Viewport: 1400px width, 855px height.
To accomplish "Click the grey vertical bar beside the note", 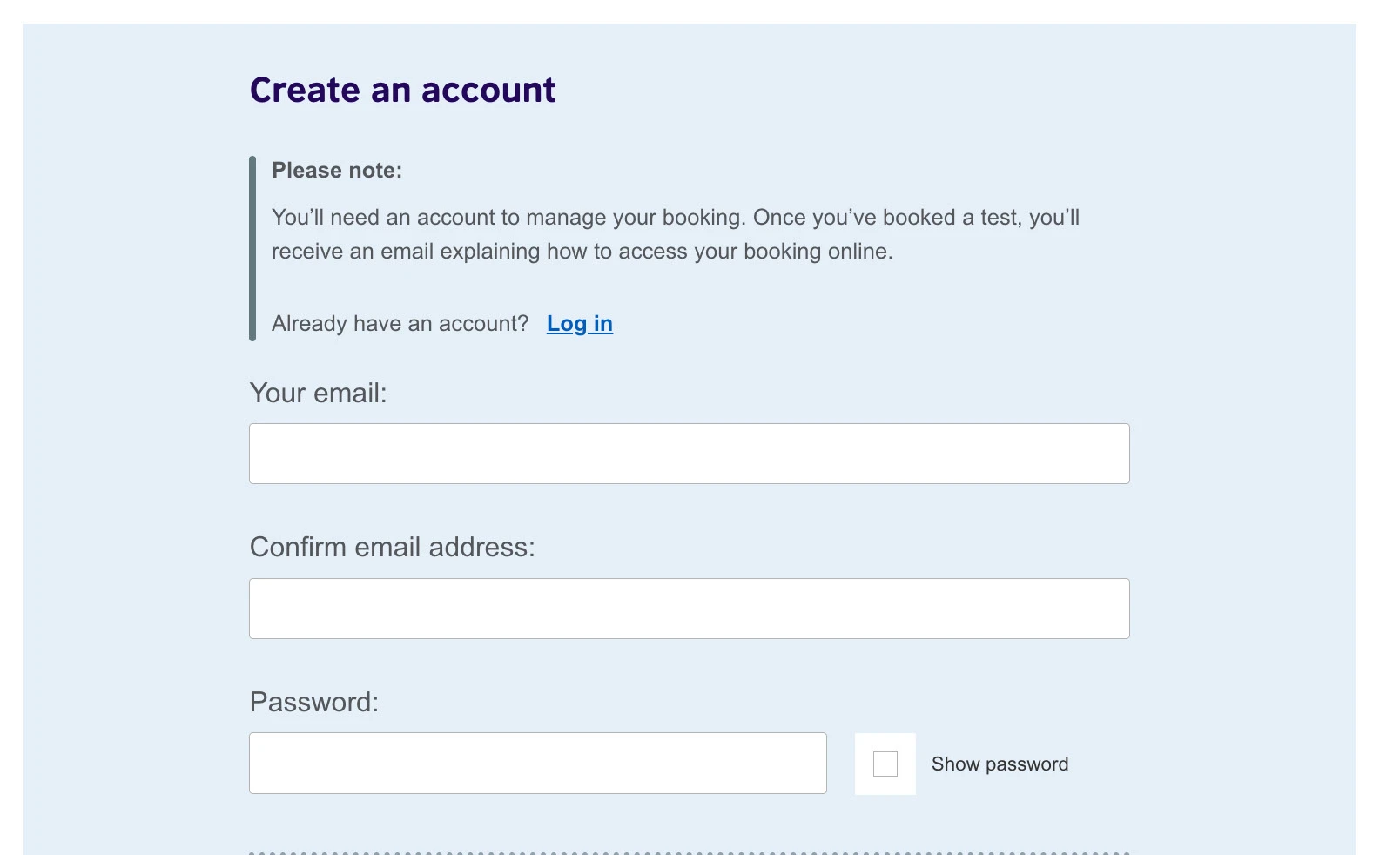I will [x=252, y=248].
